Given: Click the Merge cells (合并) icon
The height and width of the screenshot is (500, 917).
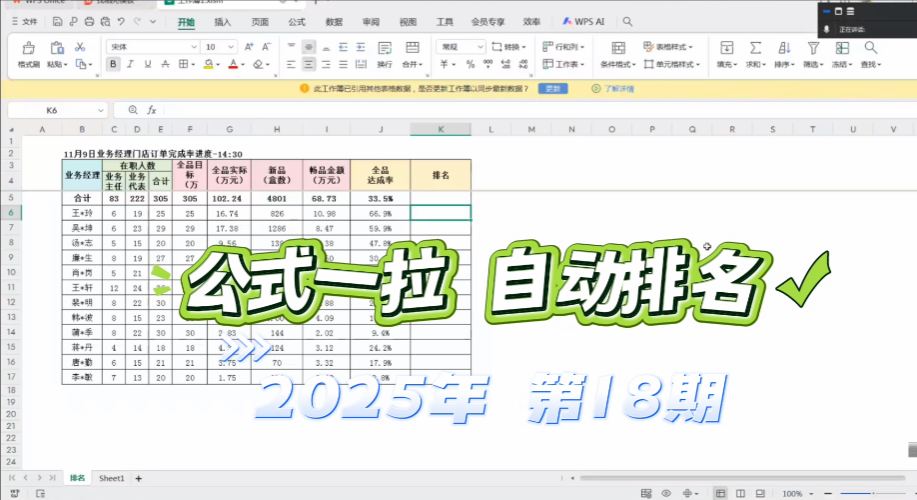Looking at the screenshot, I should click(x=412, y=48).
